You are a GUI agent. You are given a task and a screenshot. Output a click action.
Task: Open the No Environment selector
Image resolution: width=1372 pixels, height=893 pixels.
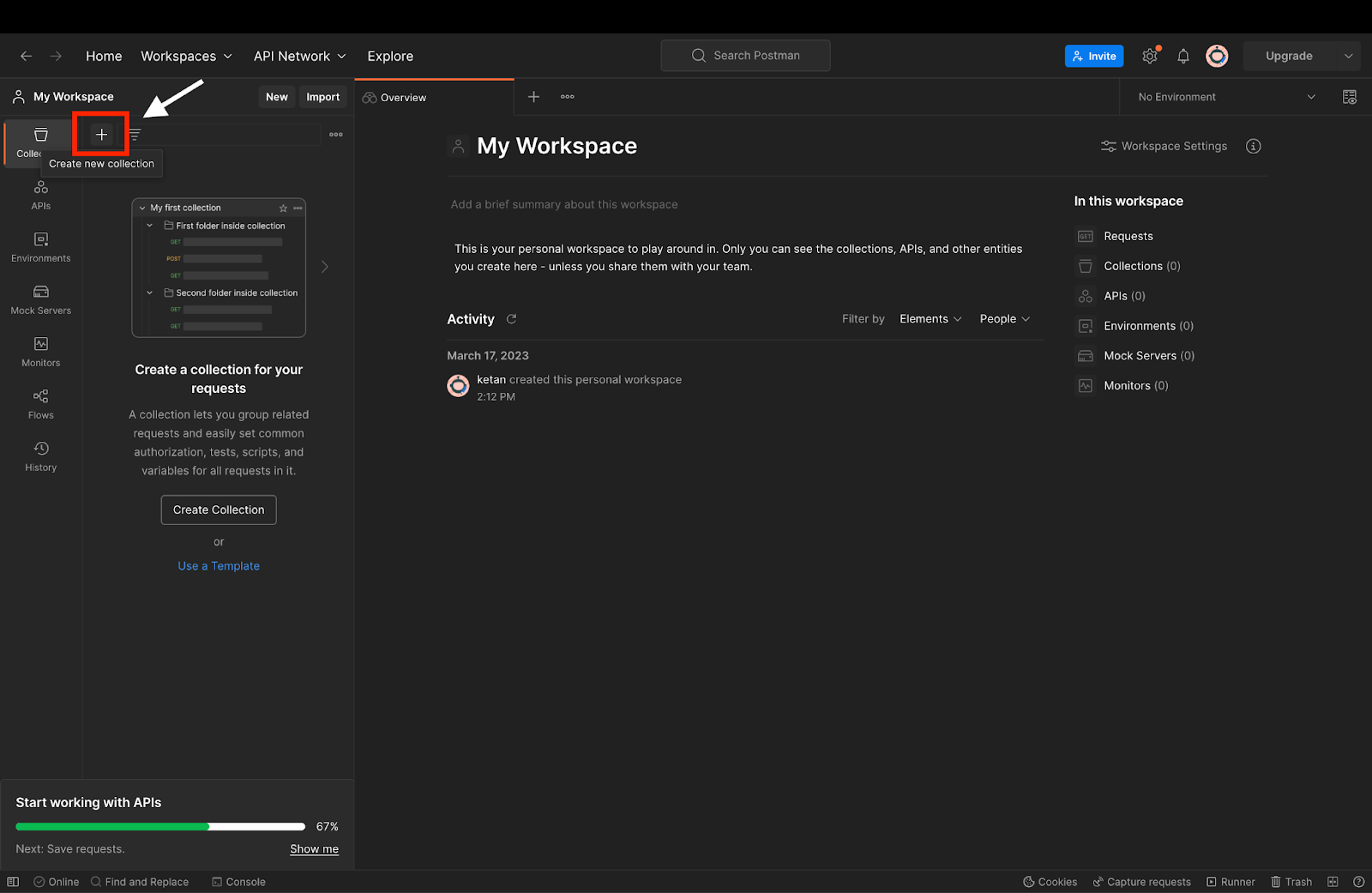1227,97
